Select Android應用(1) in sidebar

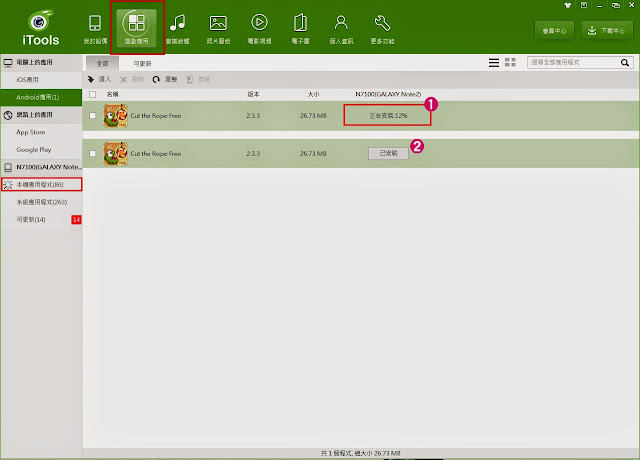tap(41, 97)
